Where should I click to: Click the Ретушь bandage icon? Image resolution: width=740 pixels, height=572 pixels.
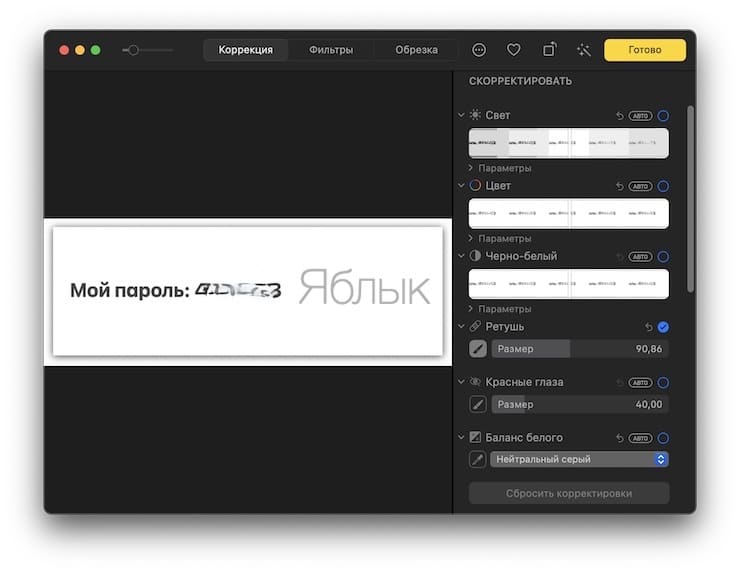coord(475,326)
